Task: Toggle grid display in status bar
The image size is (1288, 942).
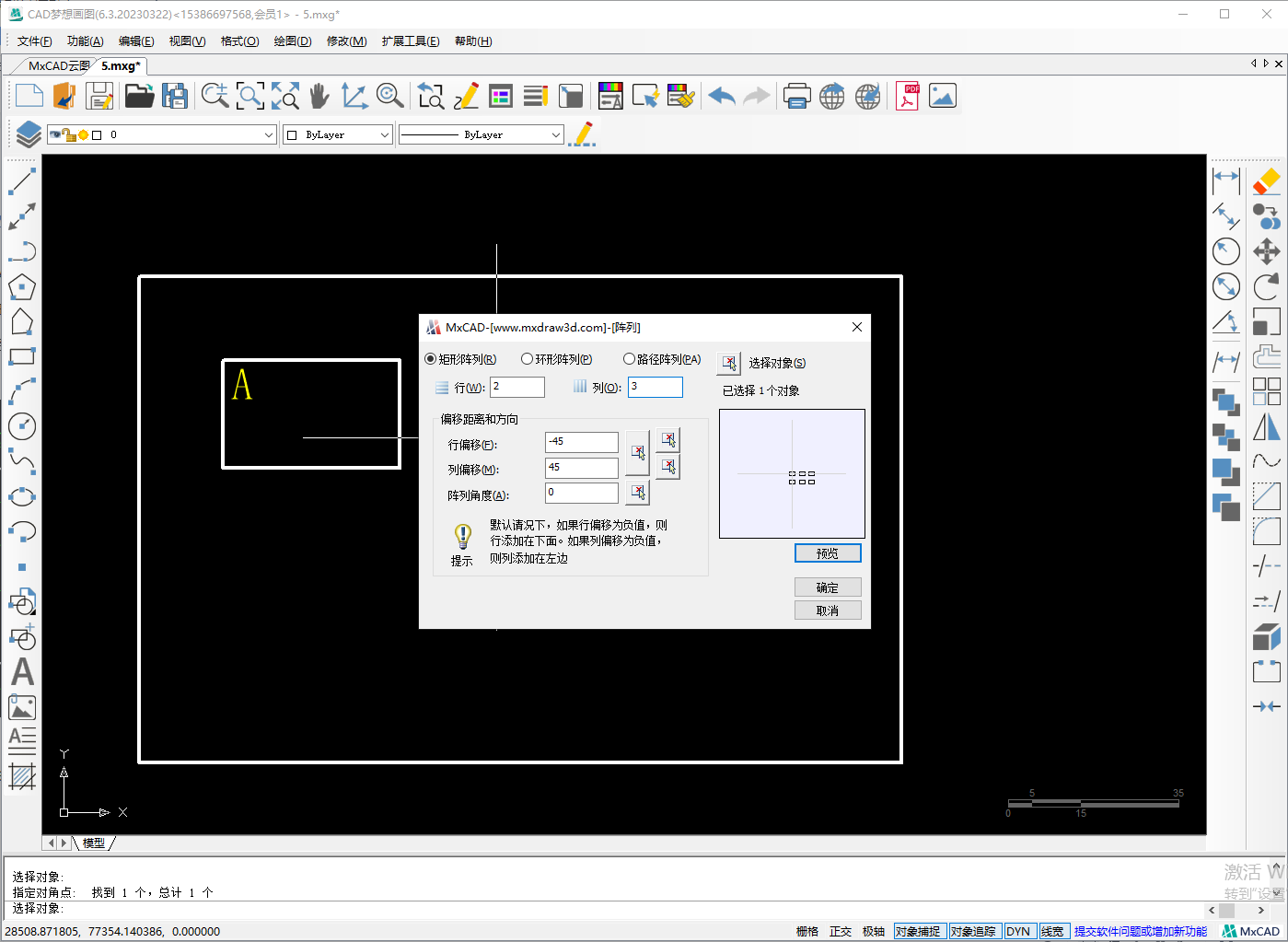Action: (x=807, y=931)
